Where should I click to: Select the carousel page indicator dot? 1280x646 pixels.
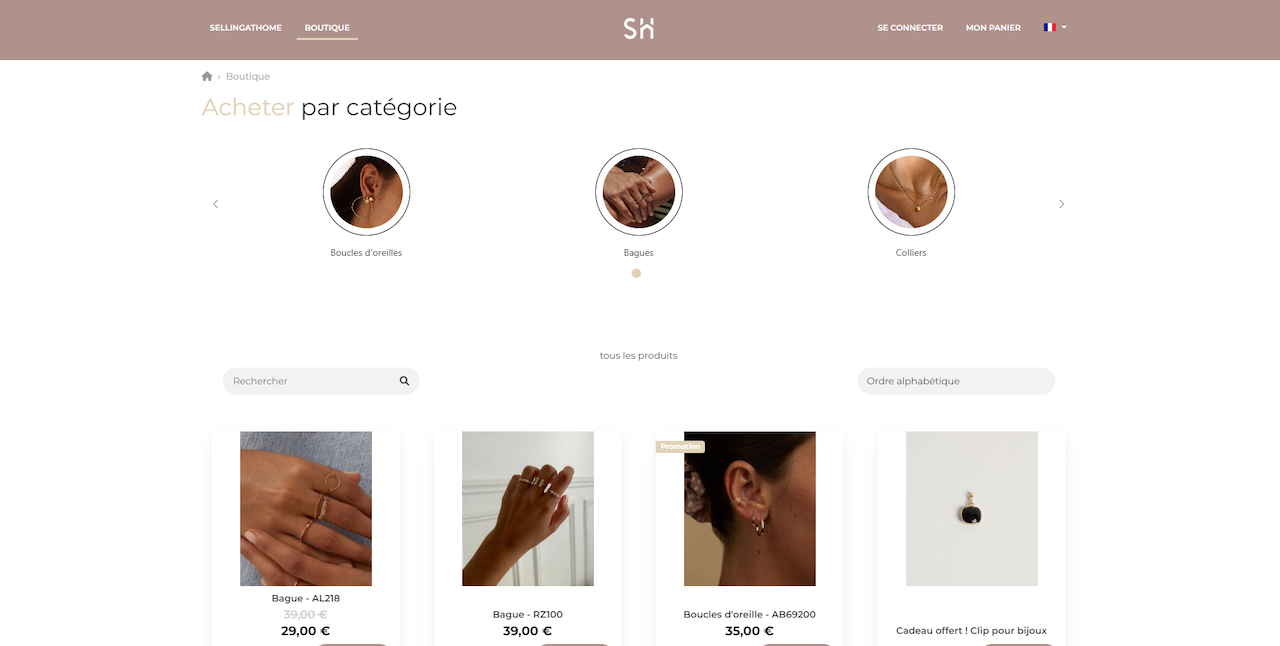(x=636, y=273)
